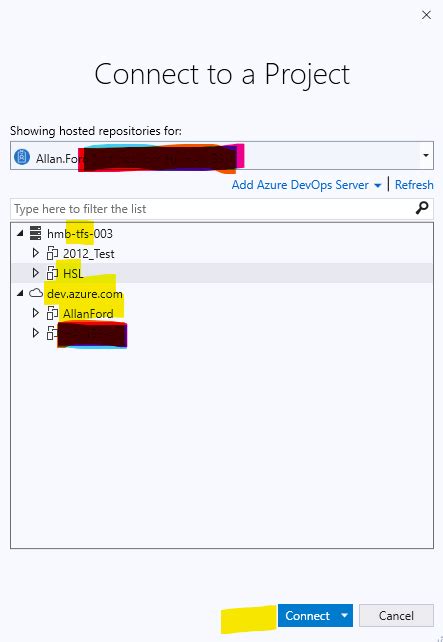Click the HSL collection icon
The height and width of the screenshot is (642, 443).
click(52, 273)
